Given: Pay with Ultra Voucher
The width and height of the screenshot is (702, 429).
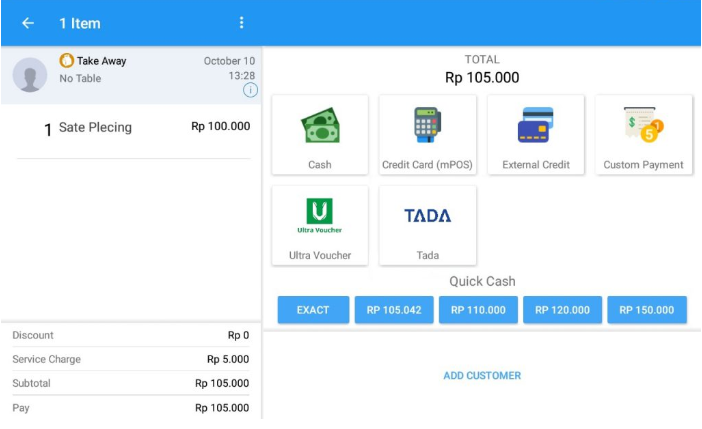Looking at the screenshot, I should pyautogui.click(x=320, y=225).
